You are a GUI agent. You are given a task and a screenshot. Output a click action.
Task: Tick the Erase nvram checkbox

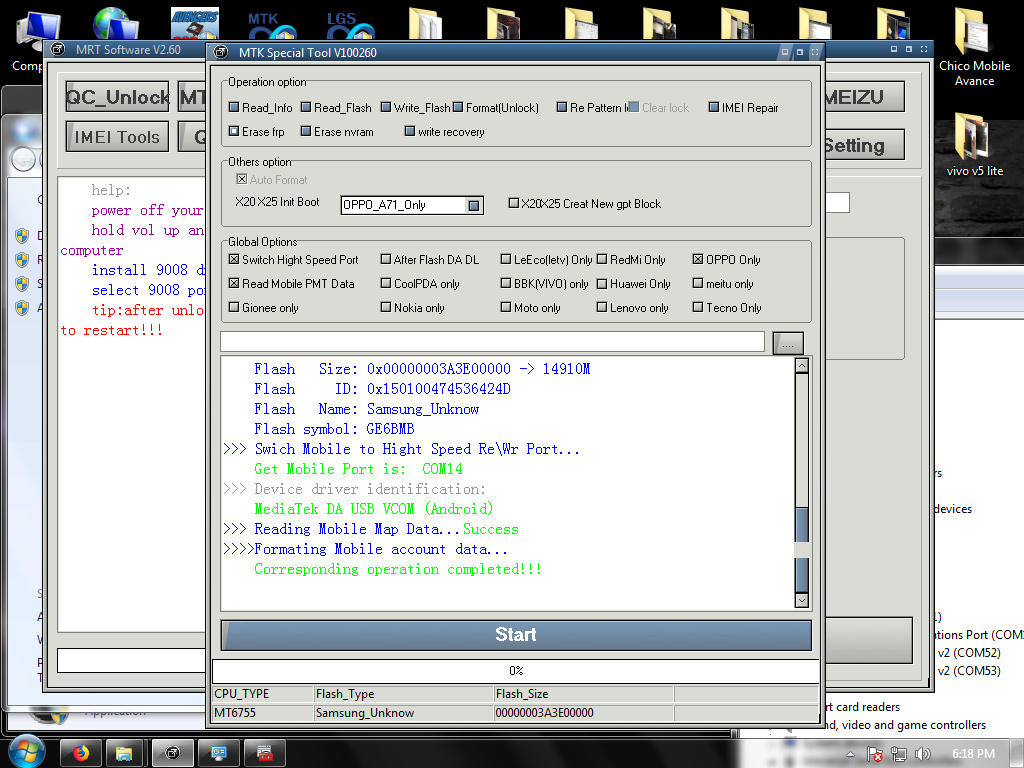coord(306,131)
